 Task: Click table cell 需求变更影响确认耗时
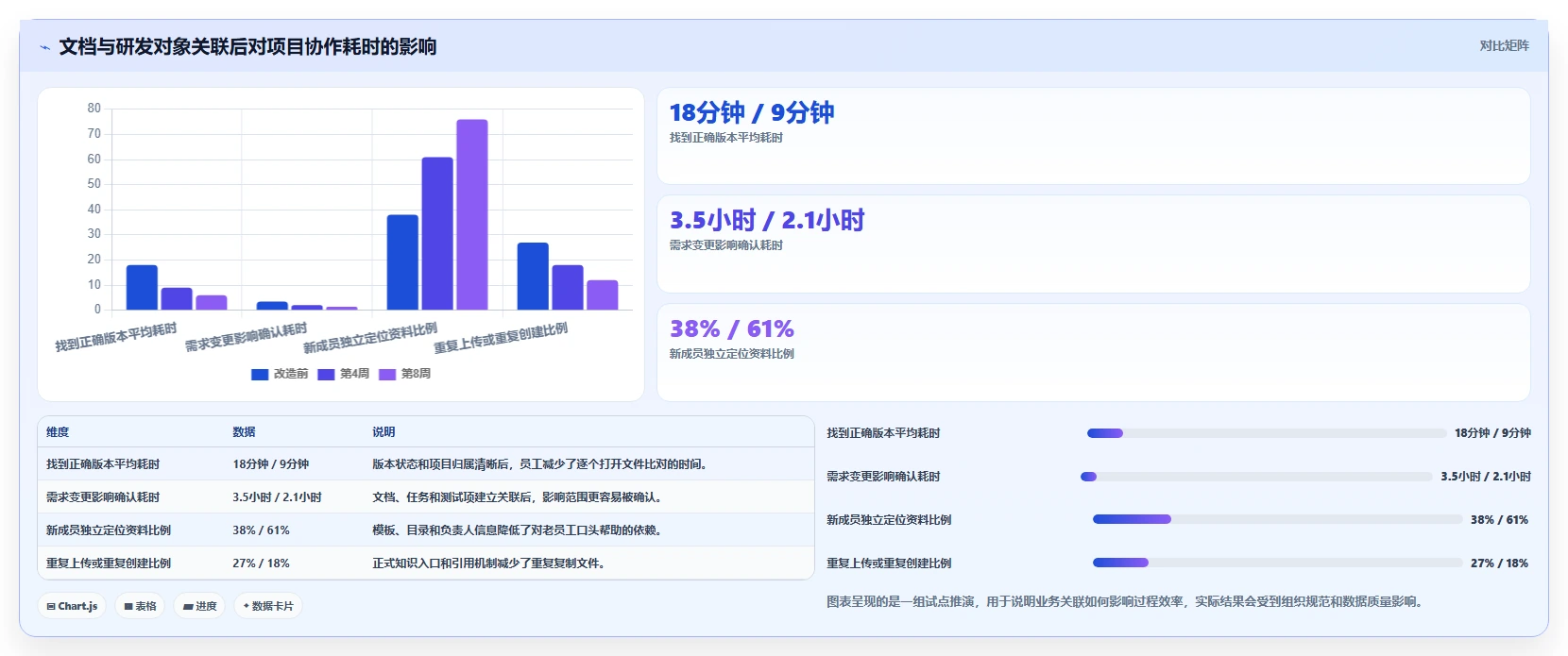click(103, 497)
